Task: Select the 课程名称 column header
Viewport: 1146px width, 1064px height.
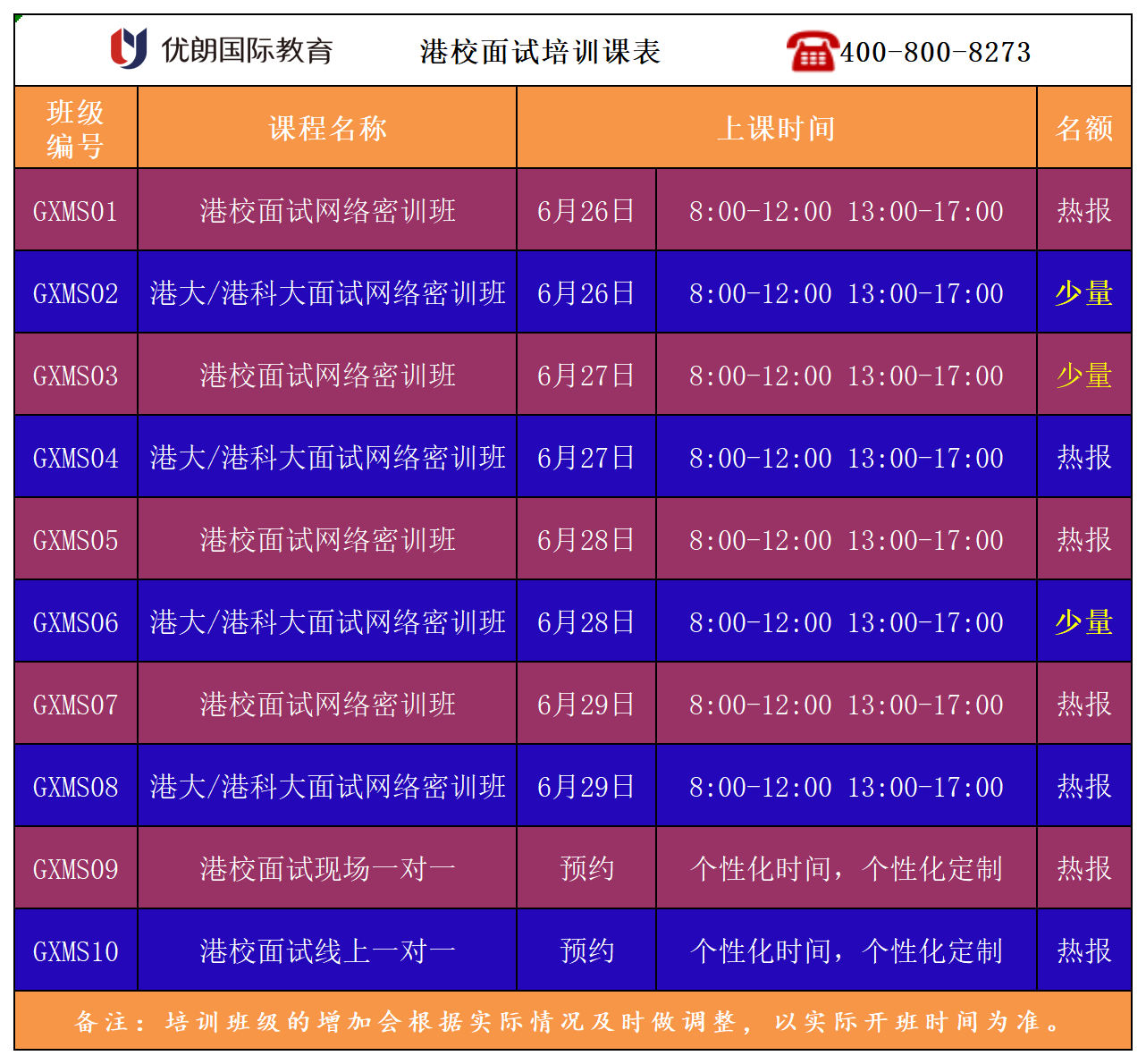Action: click(x=326, y=127)
